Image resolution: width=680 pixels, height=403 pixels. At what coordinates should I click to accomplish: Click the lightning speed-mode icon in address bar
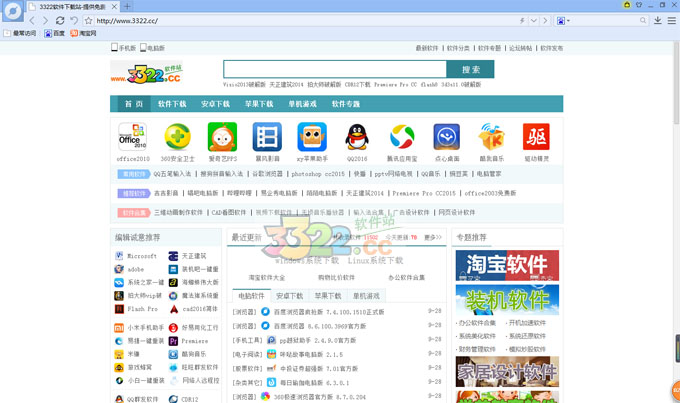[522, 20]
